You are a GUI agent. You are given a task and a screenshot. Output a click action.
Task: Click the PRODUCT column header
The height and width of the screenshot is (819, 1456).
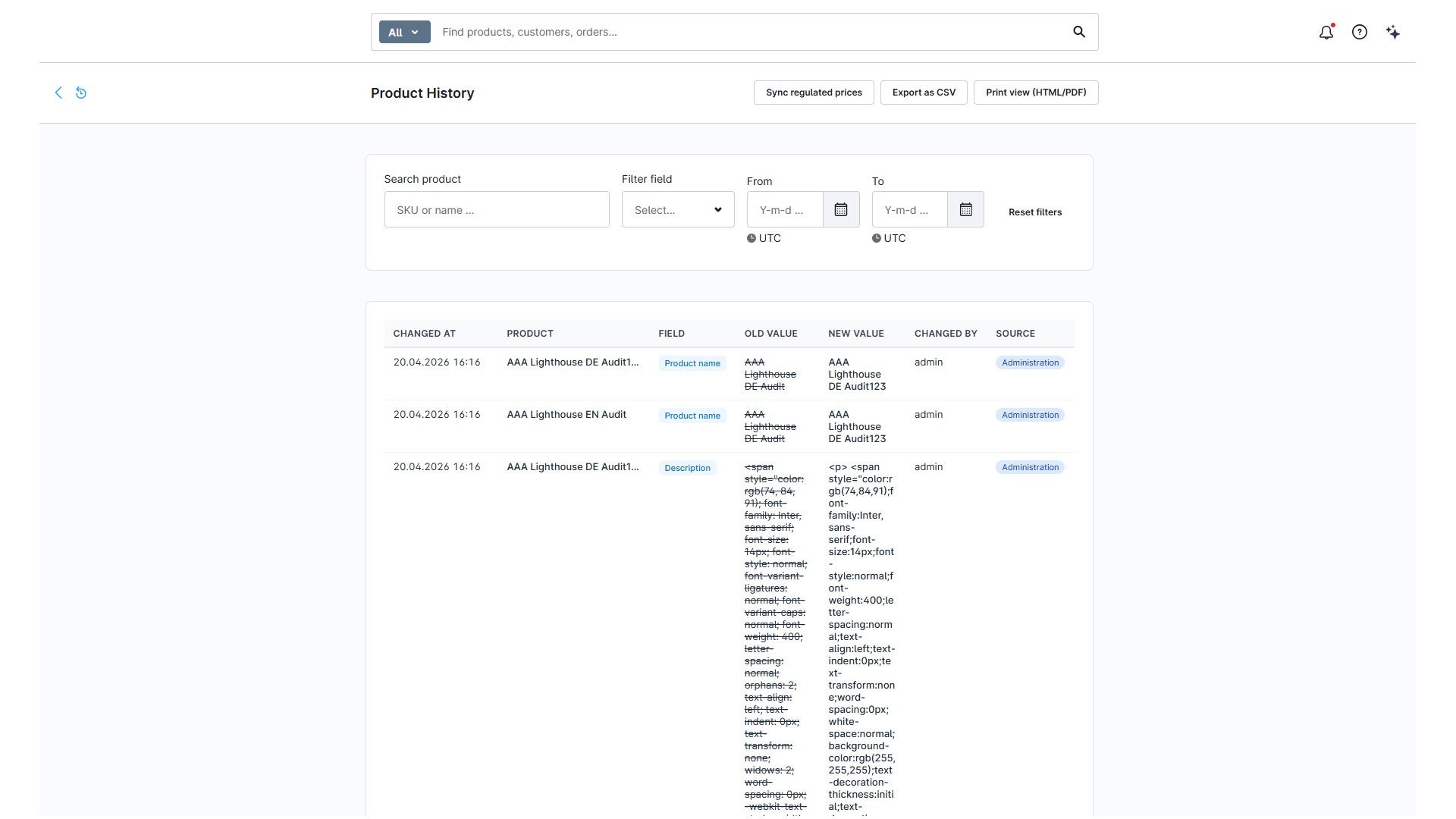(x=530, y=334)
